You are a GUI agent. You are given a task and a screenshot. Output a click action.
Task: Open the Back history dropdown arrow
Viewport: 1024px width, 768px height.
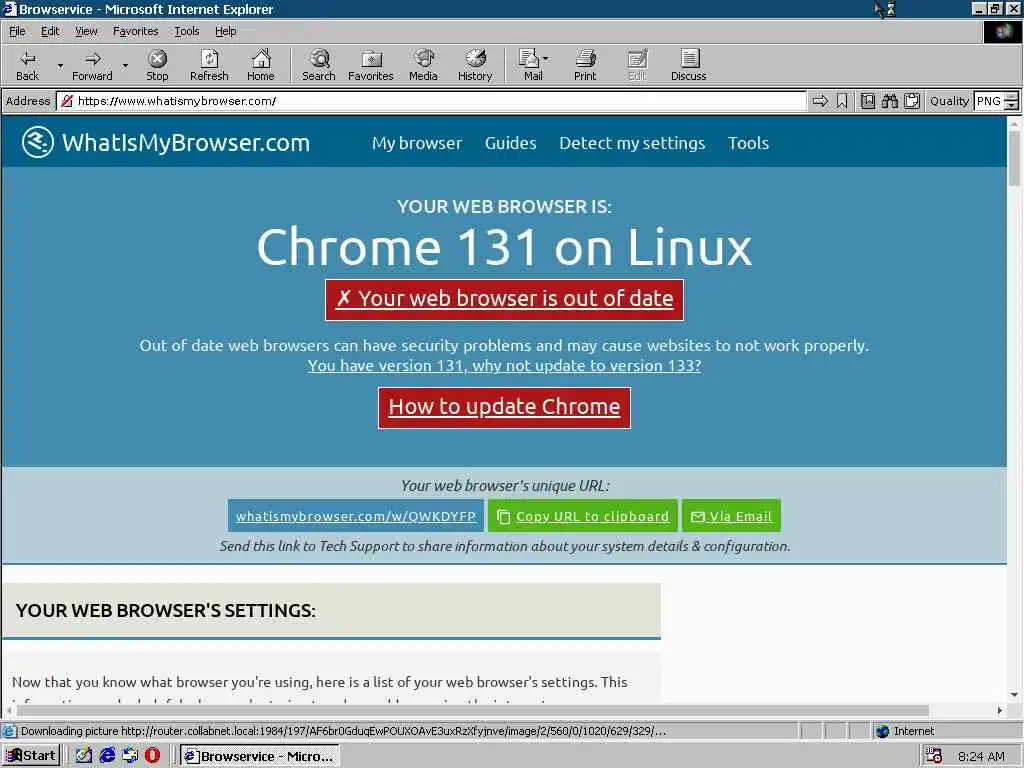click(x=60, y=65)
